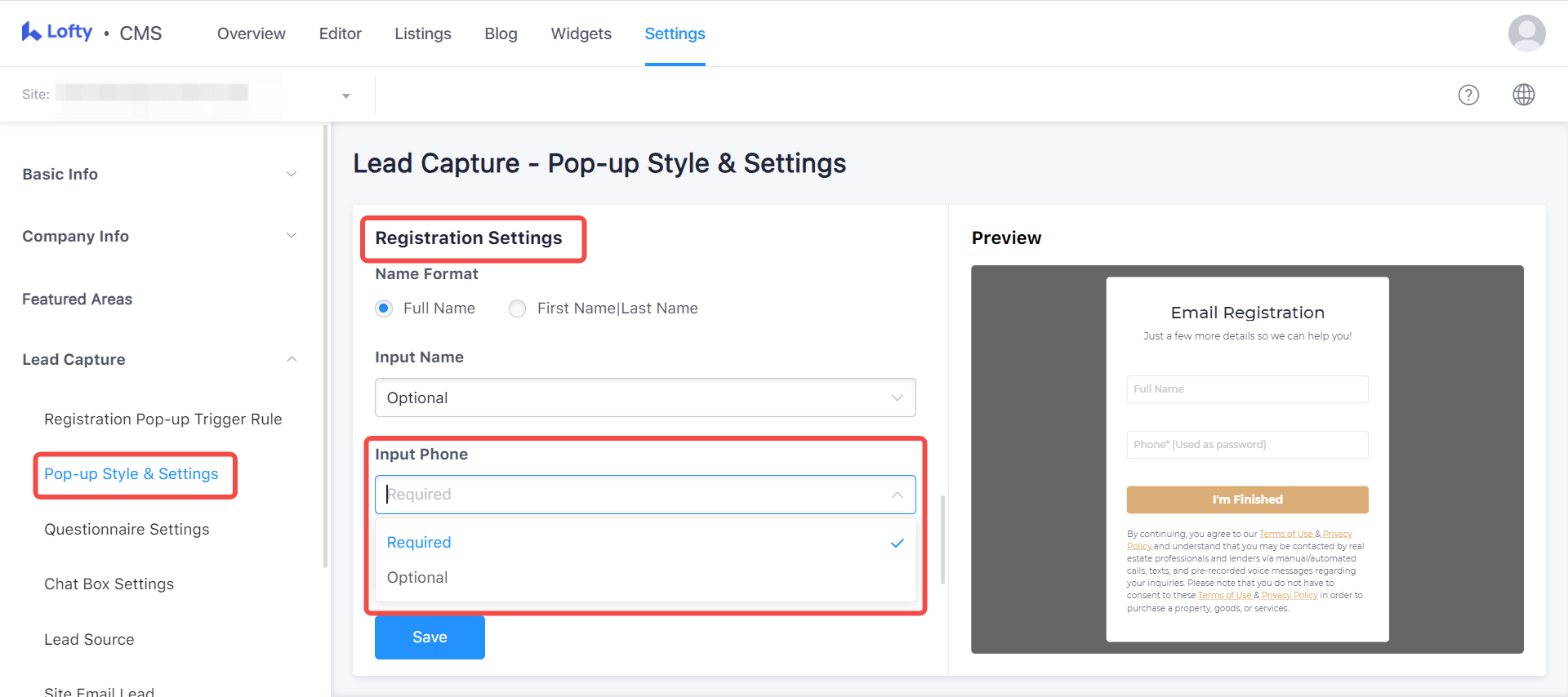This screenshot has width=1568, height=697.
Task: Open the Input Name dropdown
Action: (x=644, y=397)
